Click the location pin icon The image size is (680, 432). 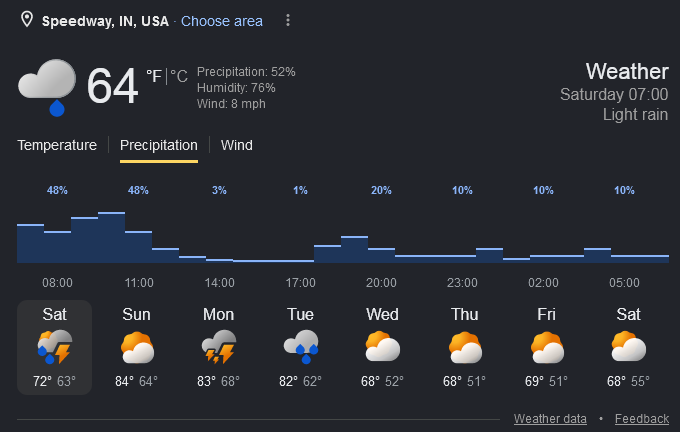[x=27, y=20]
